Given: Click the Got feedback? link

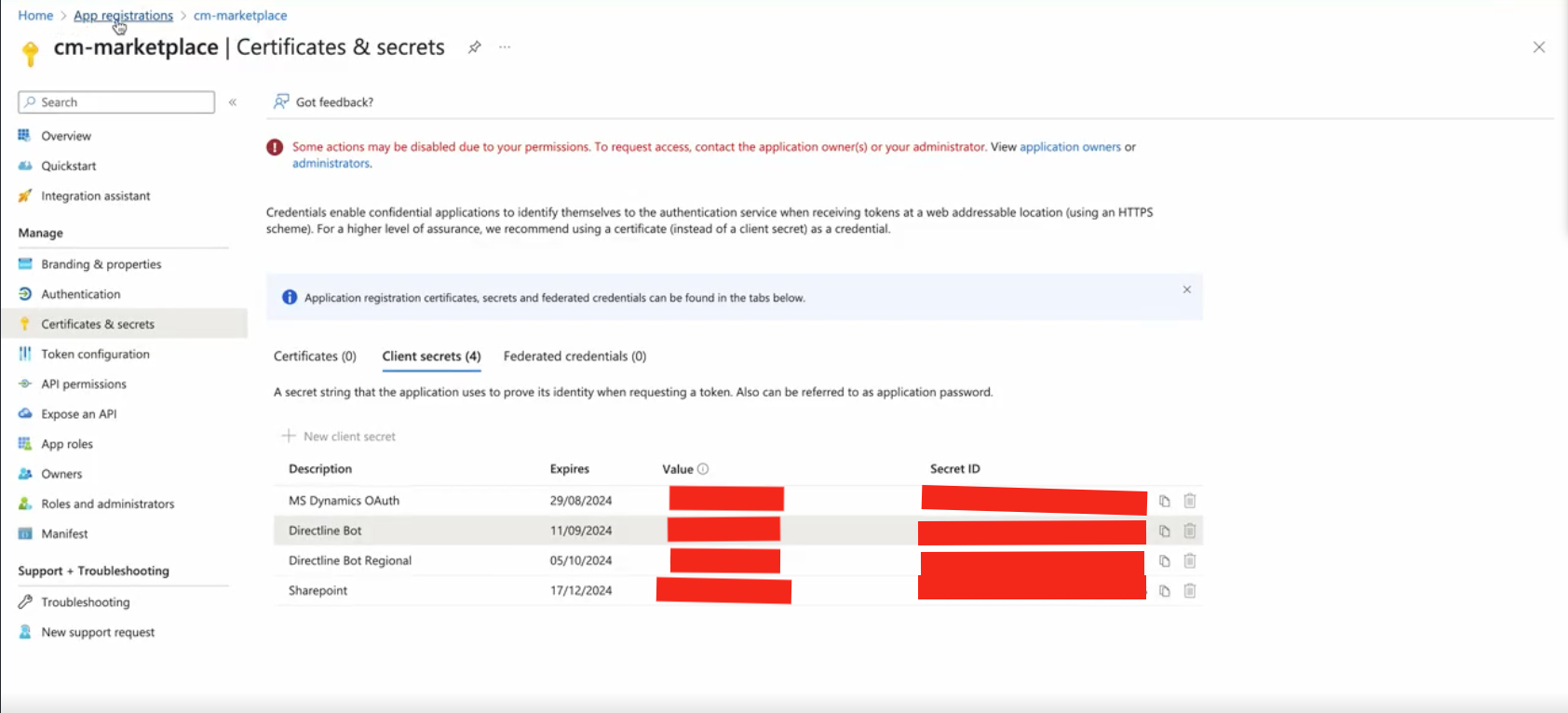Looking at the screenshot, I should click(x=334, y=102).
